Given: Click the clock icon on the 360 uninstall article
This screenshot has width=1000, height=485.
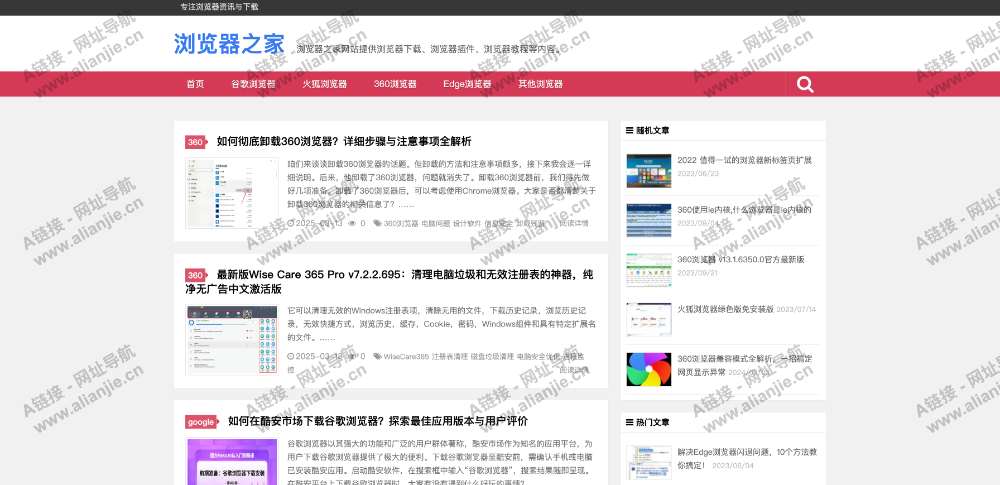Looking at the screenshot, I should click(291, 223).
